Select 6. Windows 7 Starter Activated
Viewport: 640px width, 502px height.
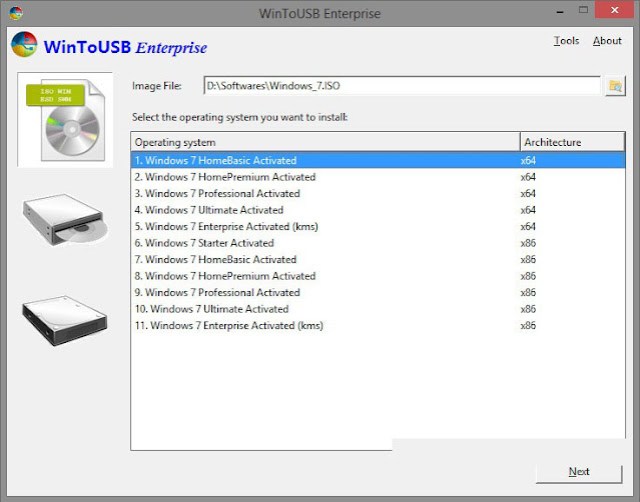click(378, 243)
